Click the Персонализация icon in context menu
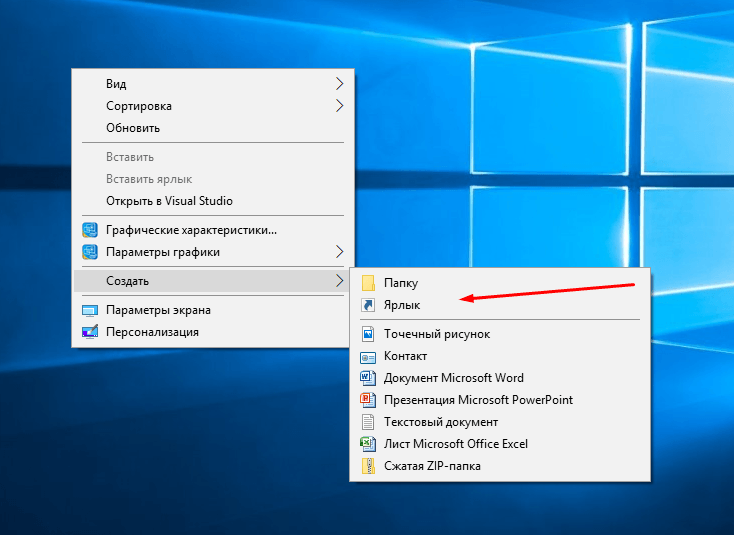The height and width of the screenshot is (535, 734). coord(90,332)
